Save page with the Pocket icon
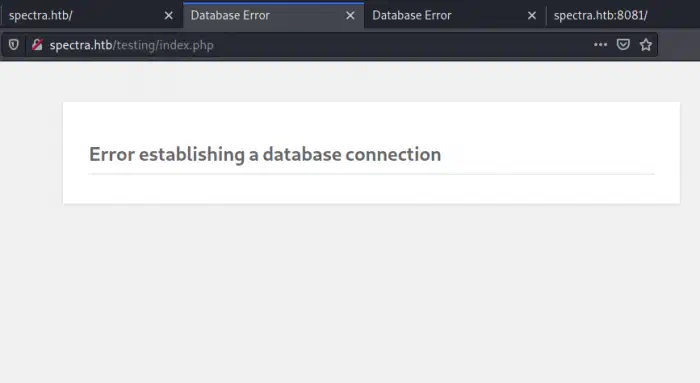Screen dimensions: 700x383 623,45
